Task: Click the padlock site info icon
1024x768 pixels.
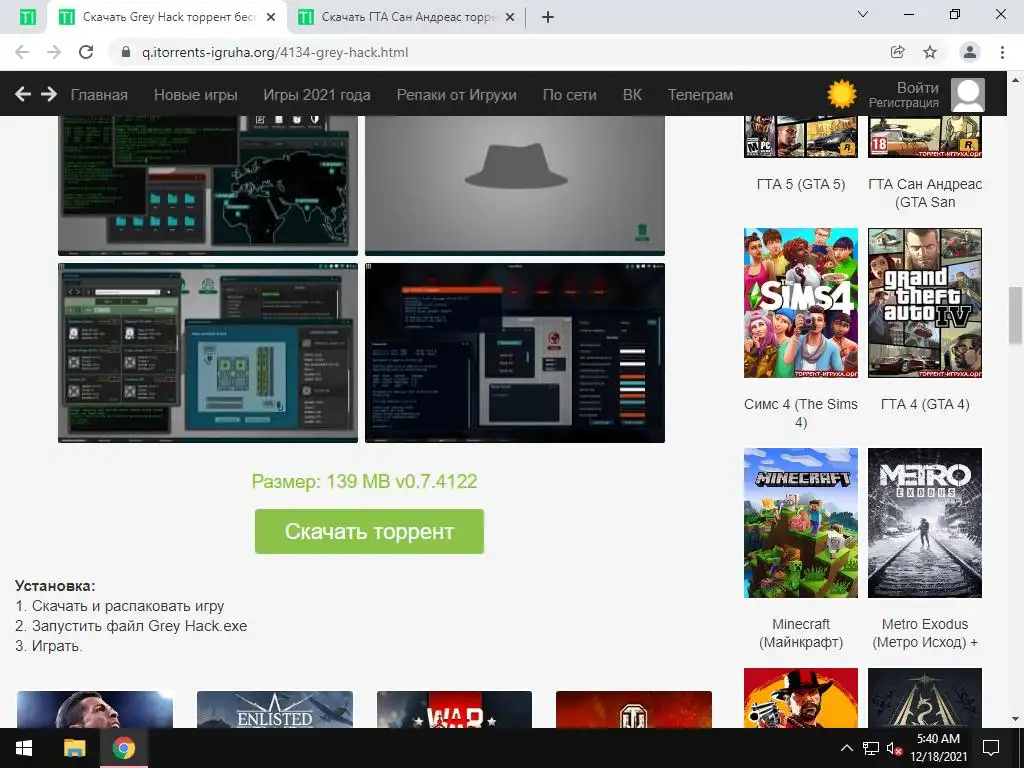Action: click(x=126, y=52)
